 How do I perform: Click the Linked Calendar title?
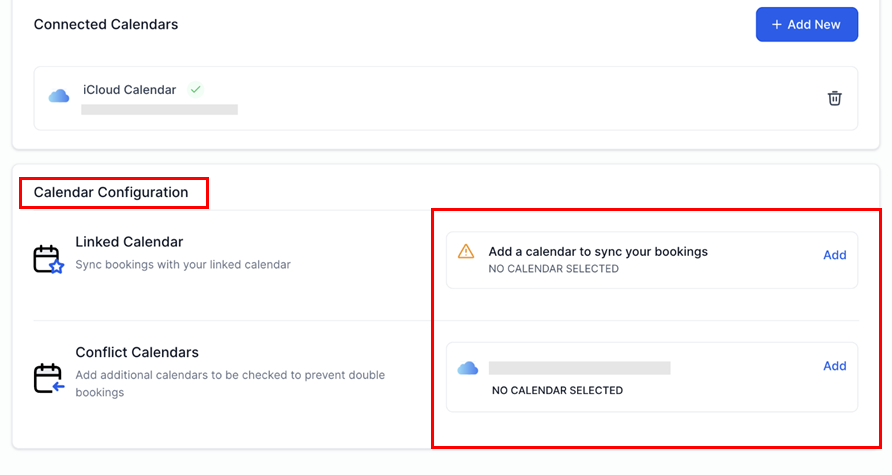[129, 242]
